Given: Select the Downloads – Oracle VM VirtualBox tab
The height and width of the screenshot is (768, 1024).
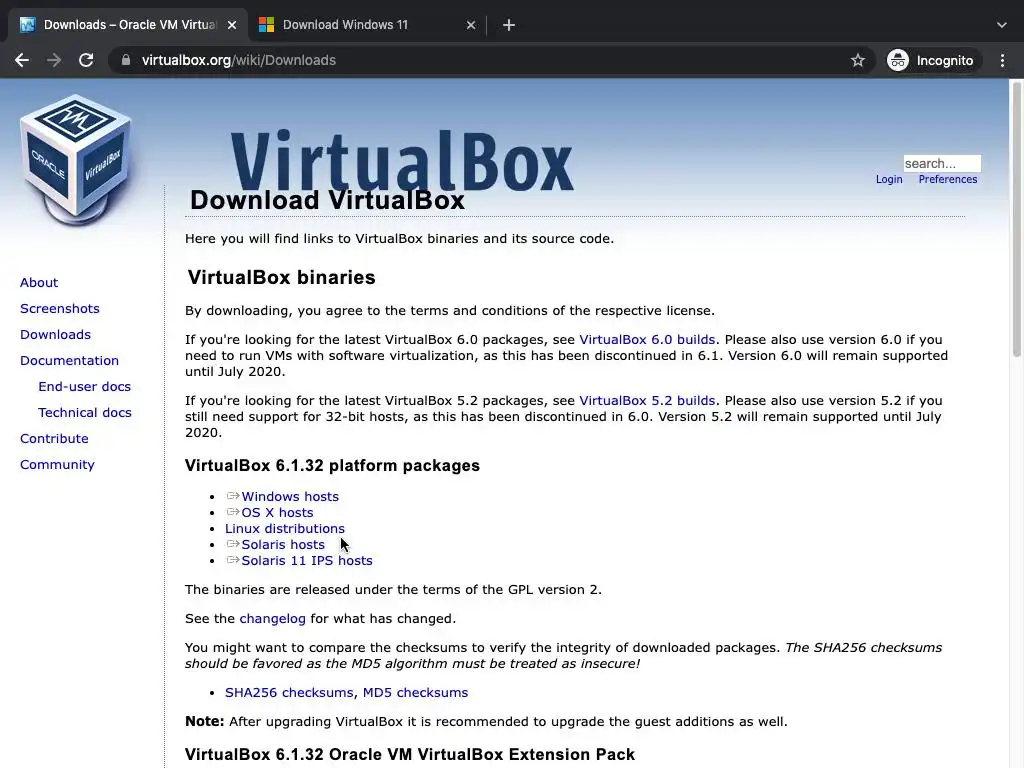Looking at the screenshot, I should coord(128,25).
